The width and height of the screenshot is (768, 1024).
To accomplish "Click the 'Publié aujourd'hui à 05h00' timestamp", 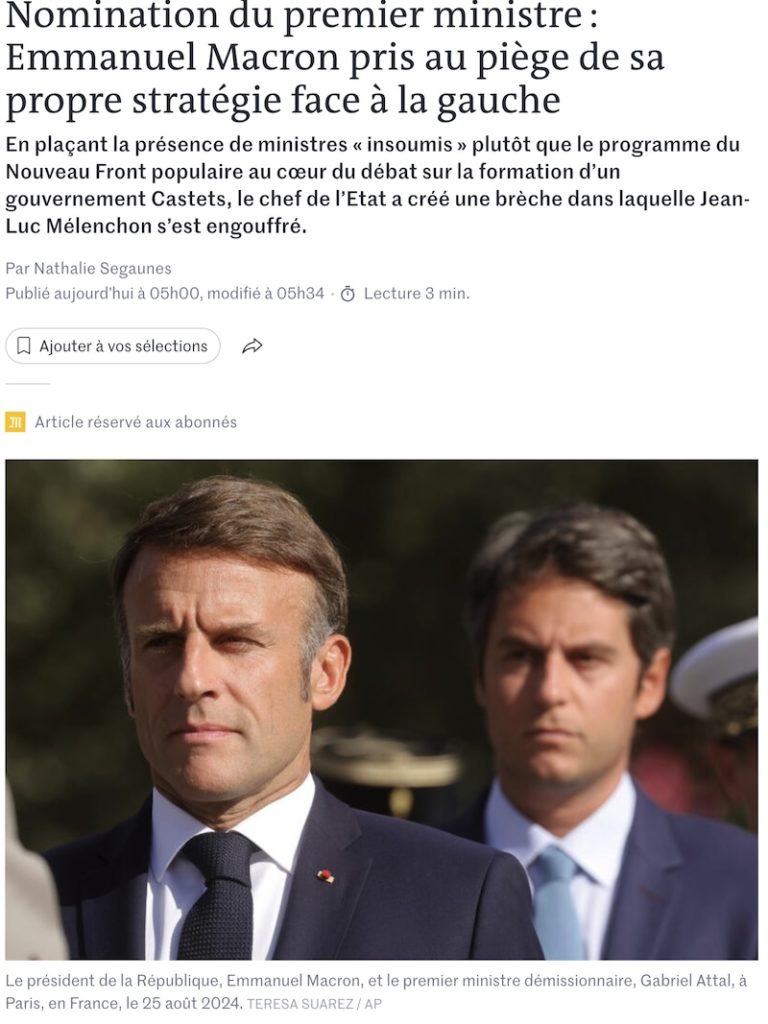I will click(x=103, y=294).
